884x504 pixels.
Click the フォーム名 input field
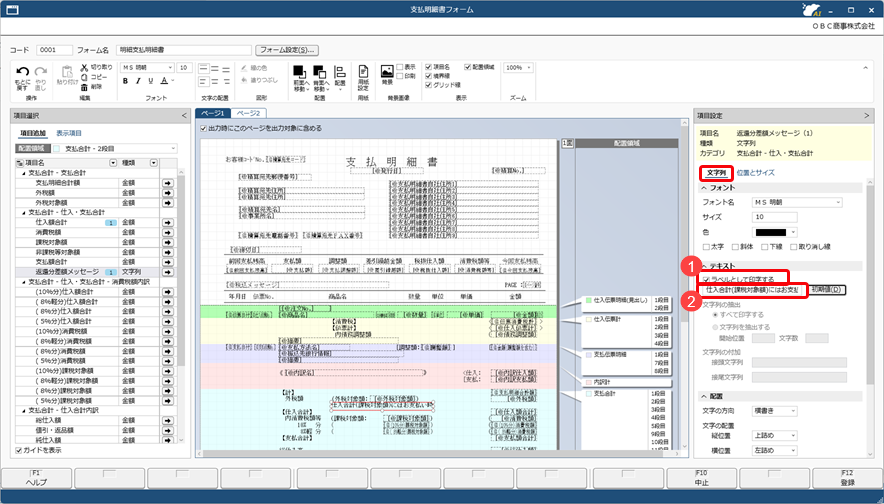coord(184,50)
